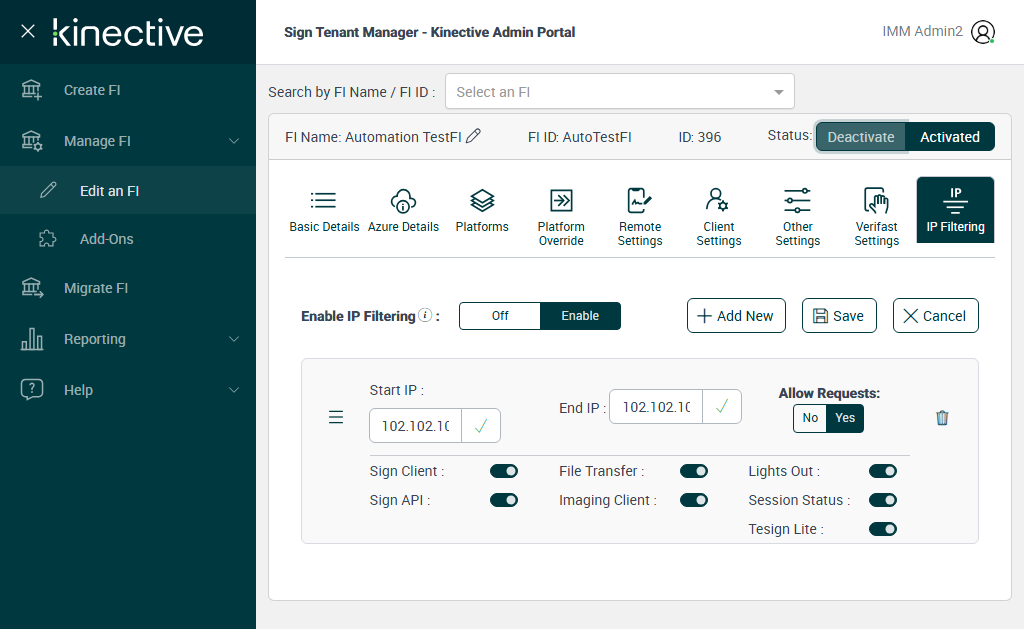Delete the IP range with trash icon
This screenshot has width=1024, height=629.
(942, 417)
